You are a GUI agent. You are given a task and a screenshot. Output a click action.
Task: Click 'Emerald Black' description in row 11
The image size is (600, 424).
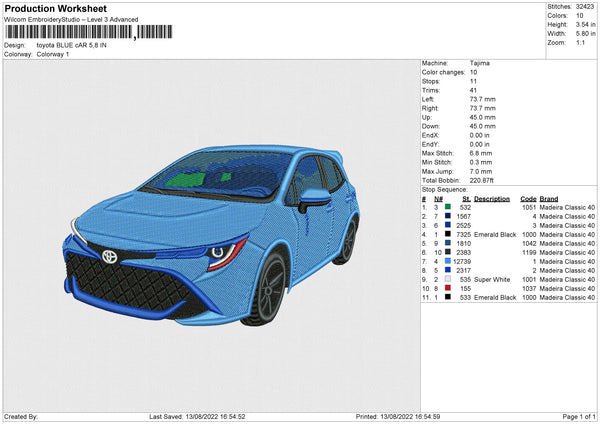(495, 297)
